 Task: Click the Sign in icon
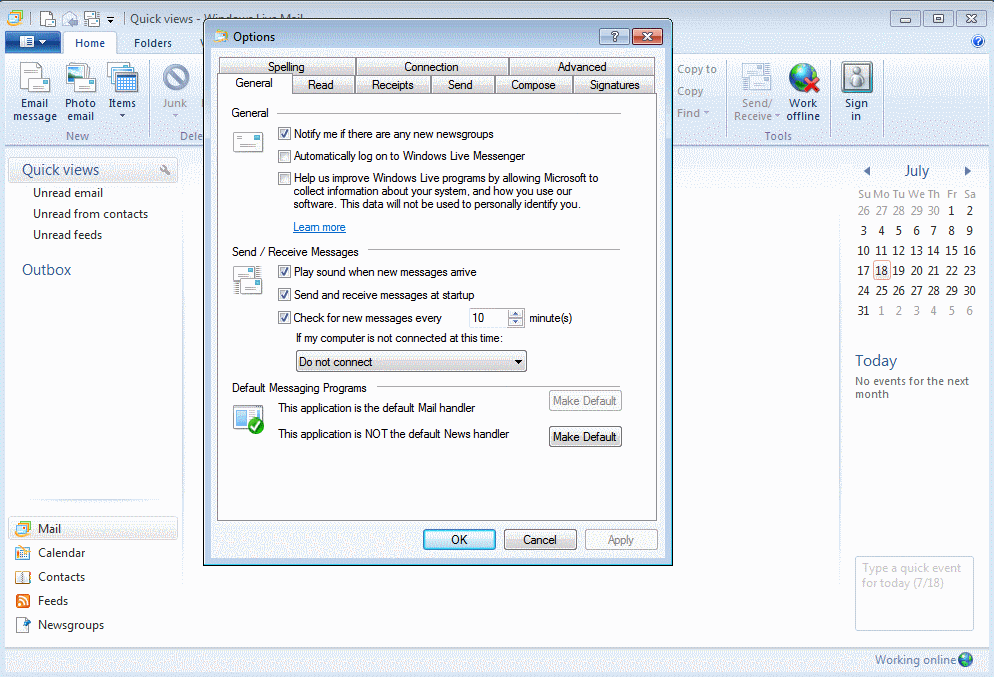click(x=856, y=77)
